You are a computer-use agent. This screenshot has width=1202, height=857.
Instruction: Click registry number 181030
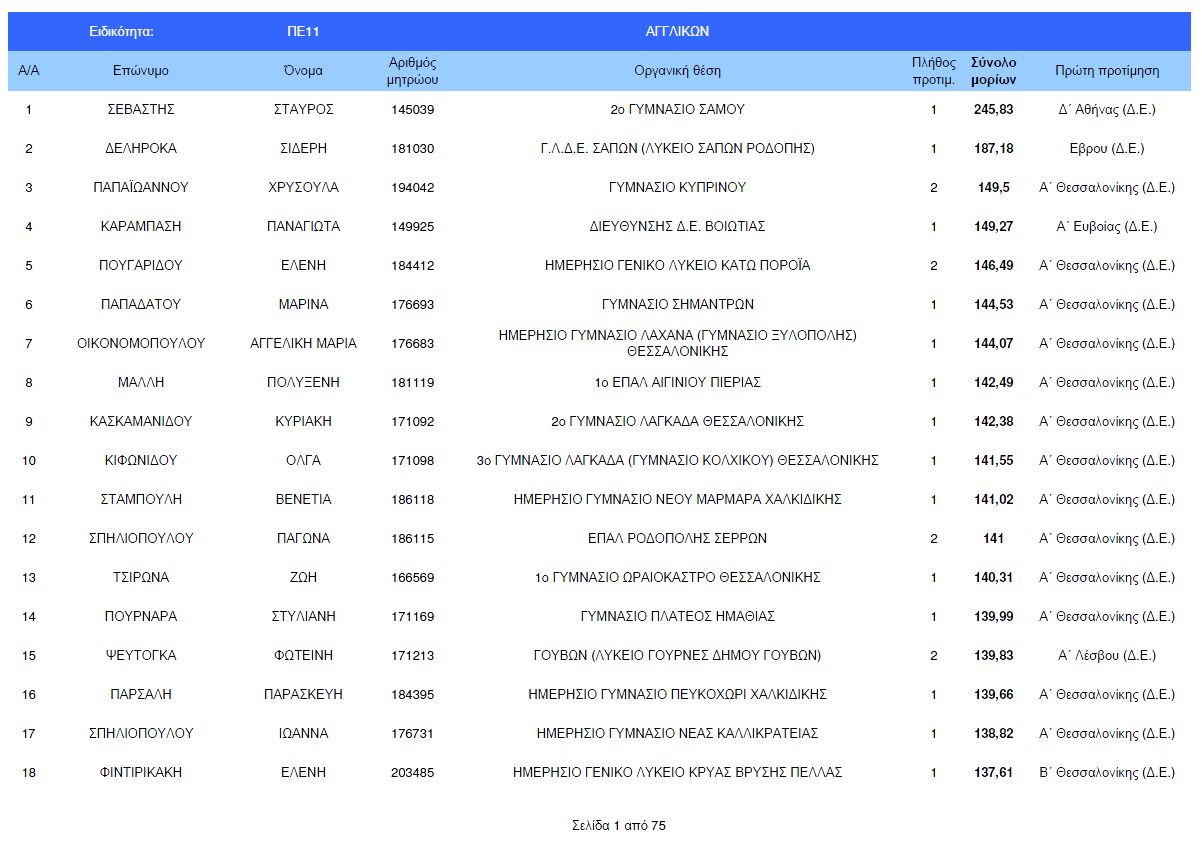click(412, 148)
